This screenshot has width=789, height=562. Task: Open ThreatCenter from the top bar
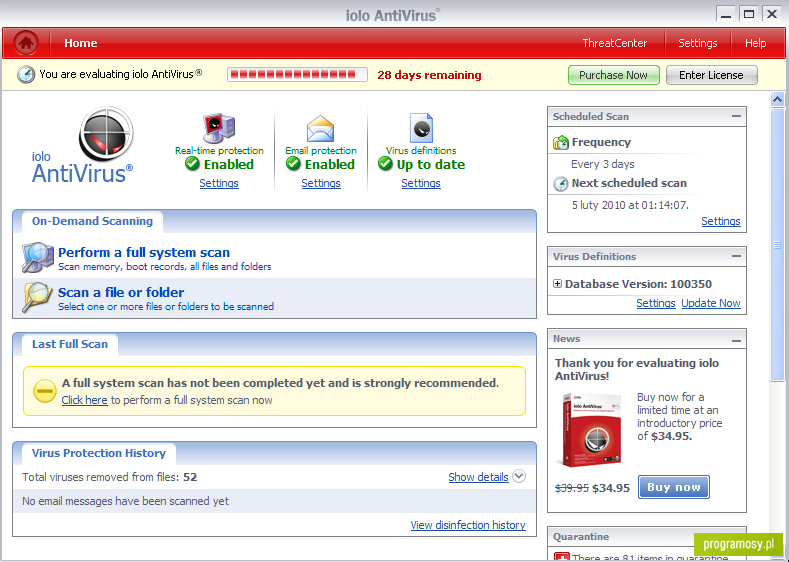(614, 43)
